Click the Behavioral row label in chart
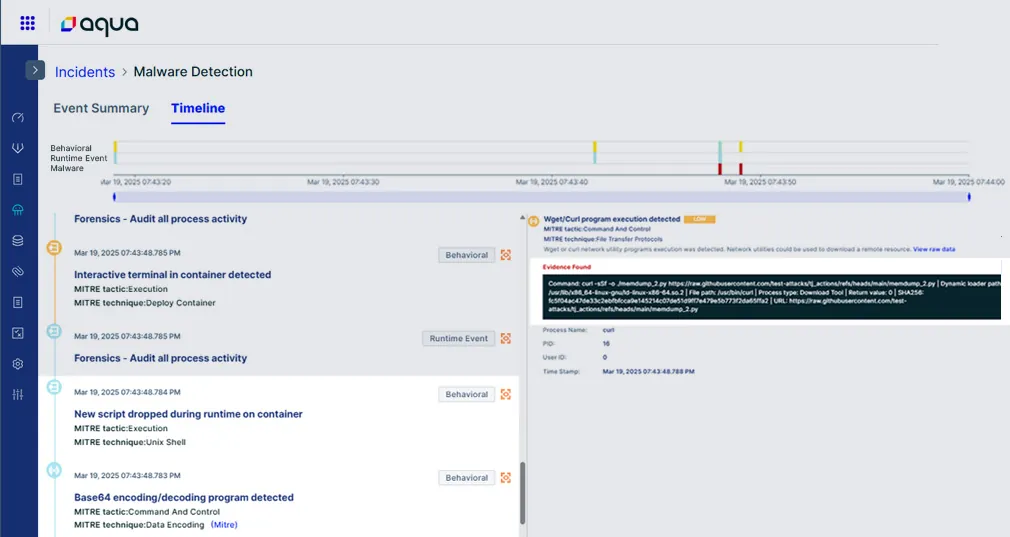Image resolution: width=1010 pixels, height=537 pixels. [71, 148]
